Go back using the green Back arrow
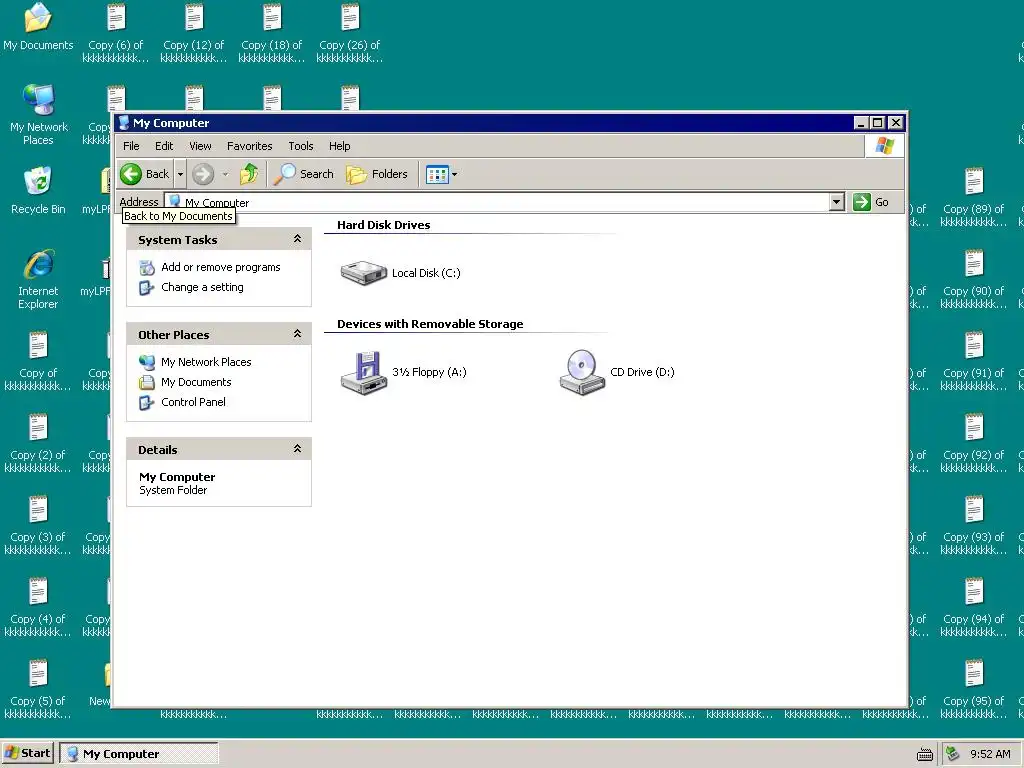This screenshot has height=768, width=1024. point(145,174)
